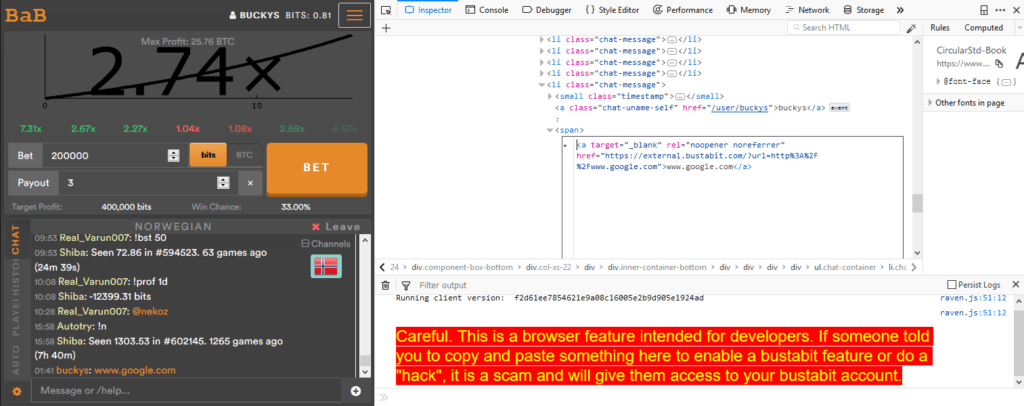Click the plus icon to create new node
1024x406 pixels.
(x=386, y=28)
